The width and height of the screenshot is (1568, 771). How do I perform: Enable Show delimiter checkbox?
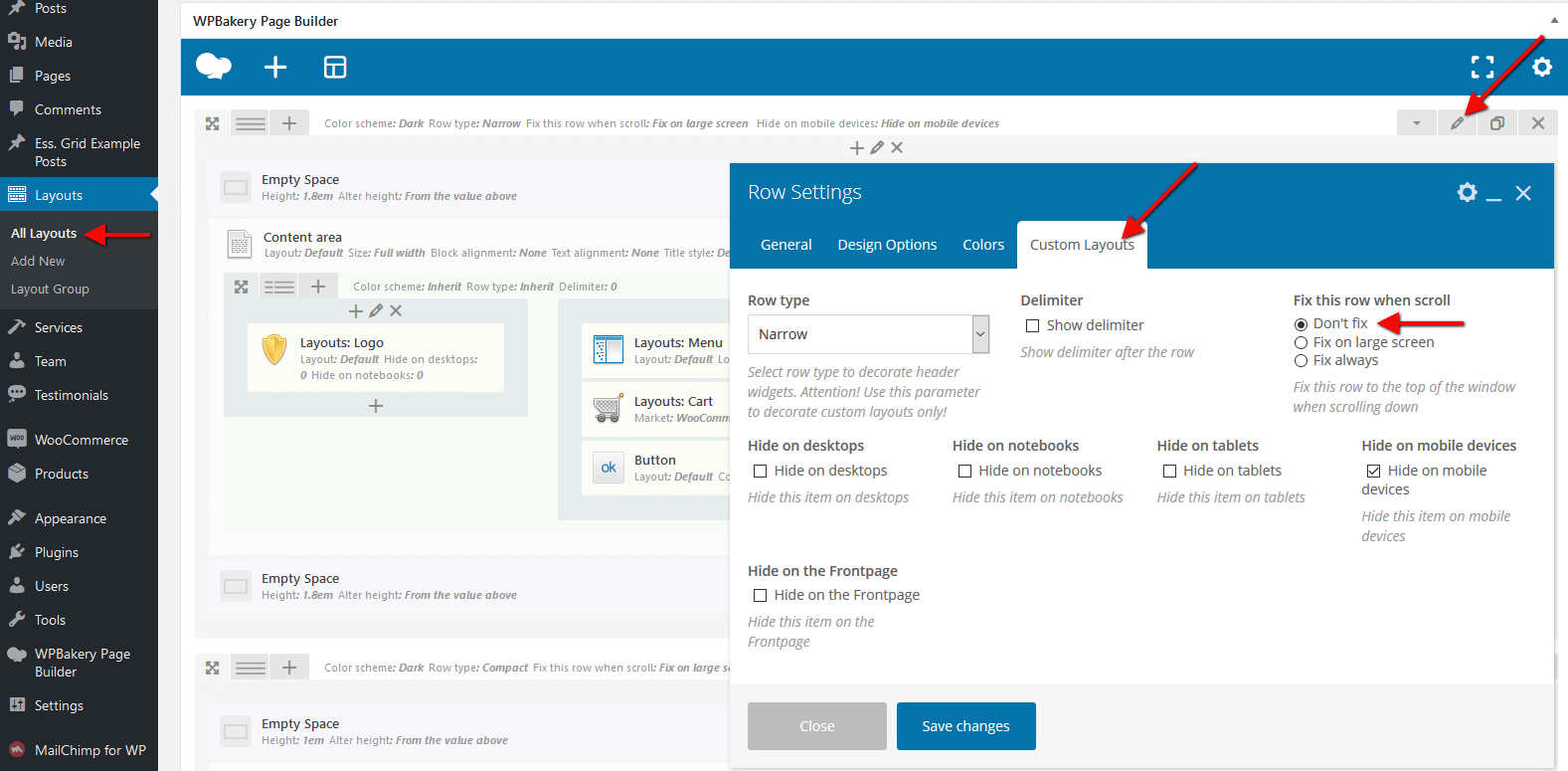[1032, 325]
